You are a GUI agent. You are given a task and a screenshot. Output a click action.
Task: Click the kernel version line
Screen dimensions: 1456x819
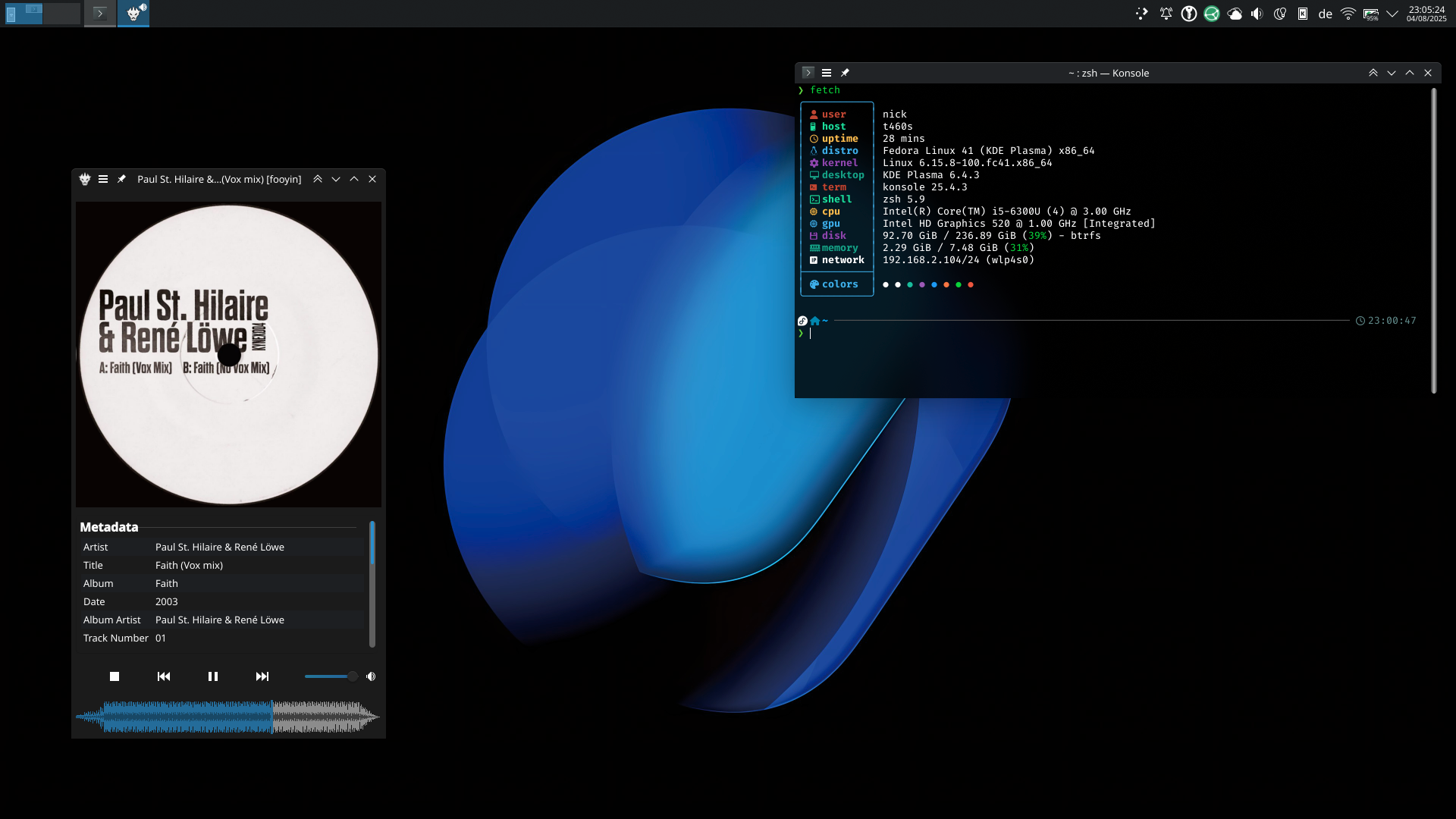point(968,163)
